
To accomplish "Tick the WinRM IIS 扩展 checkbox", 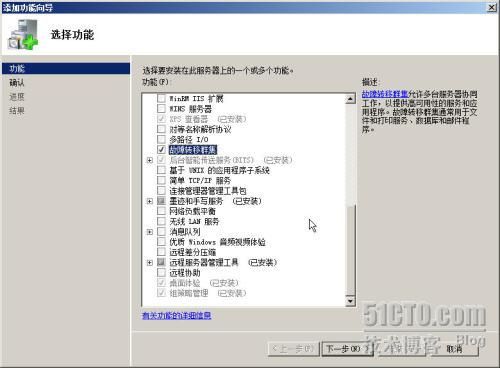I will 161,98.
